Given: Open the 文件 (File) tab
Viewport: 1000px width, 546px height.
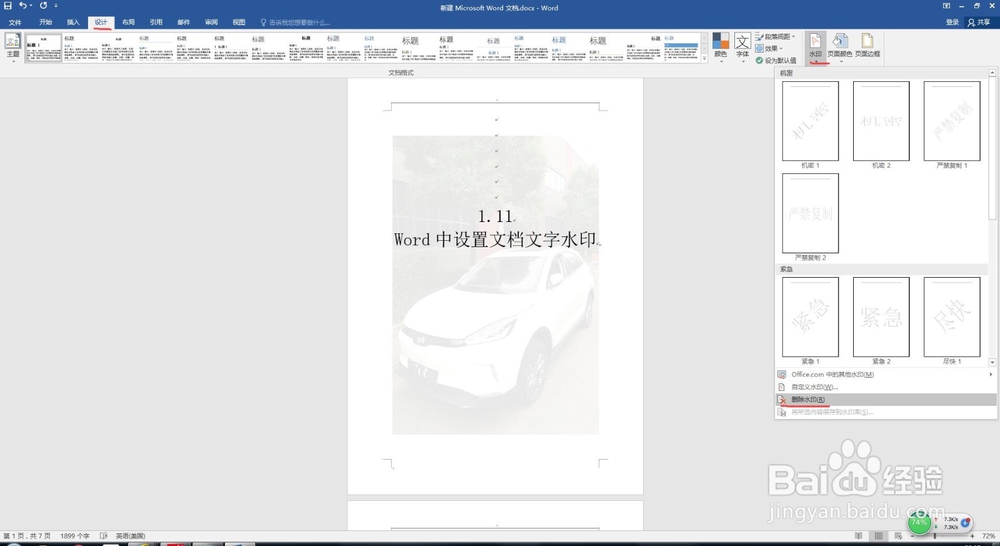Looking at the screenshot, I should click(x=15, y=22).
